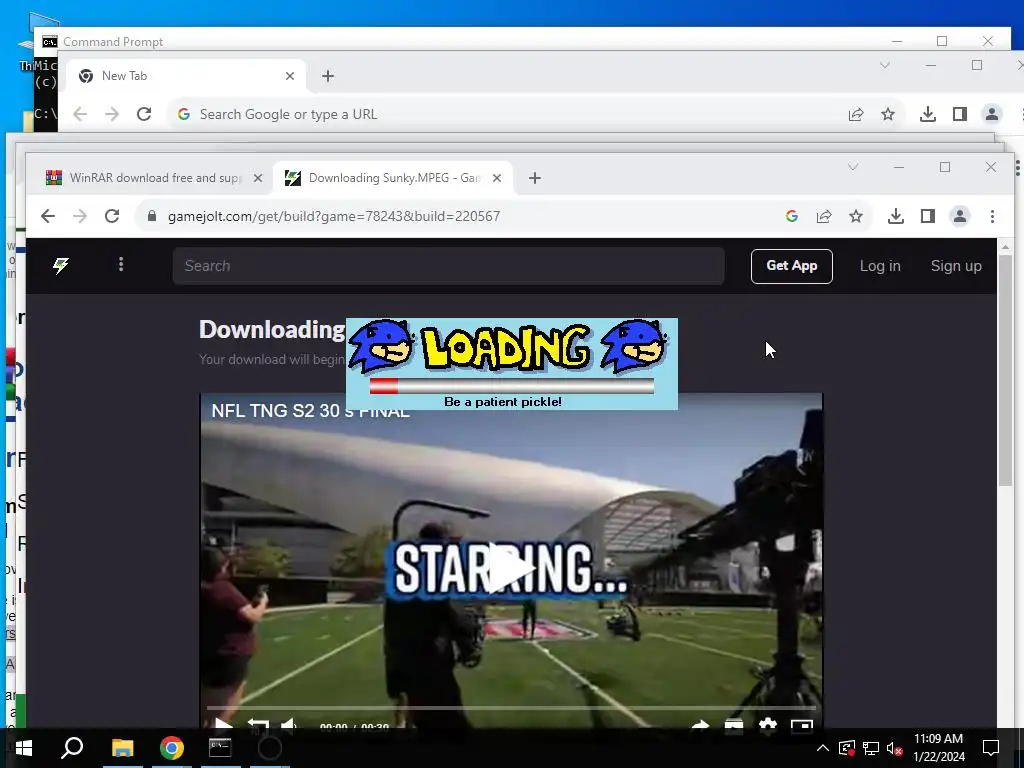Toggle side panel in New Tab Chrome window
Screen dimensions: 1024x768
pos(959,114)
